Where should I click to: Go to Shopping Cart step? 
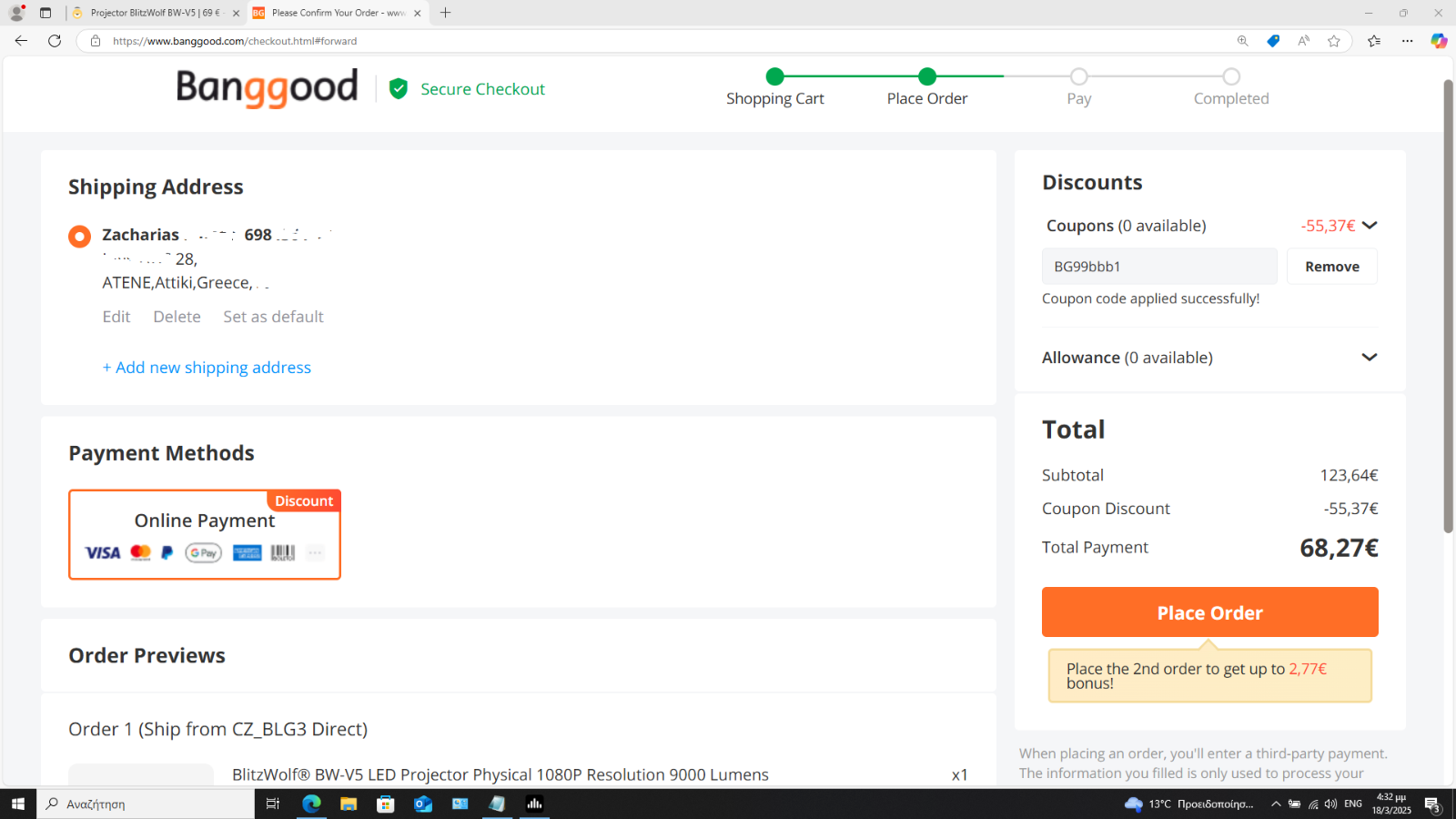(x=775, y=88)
